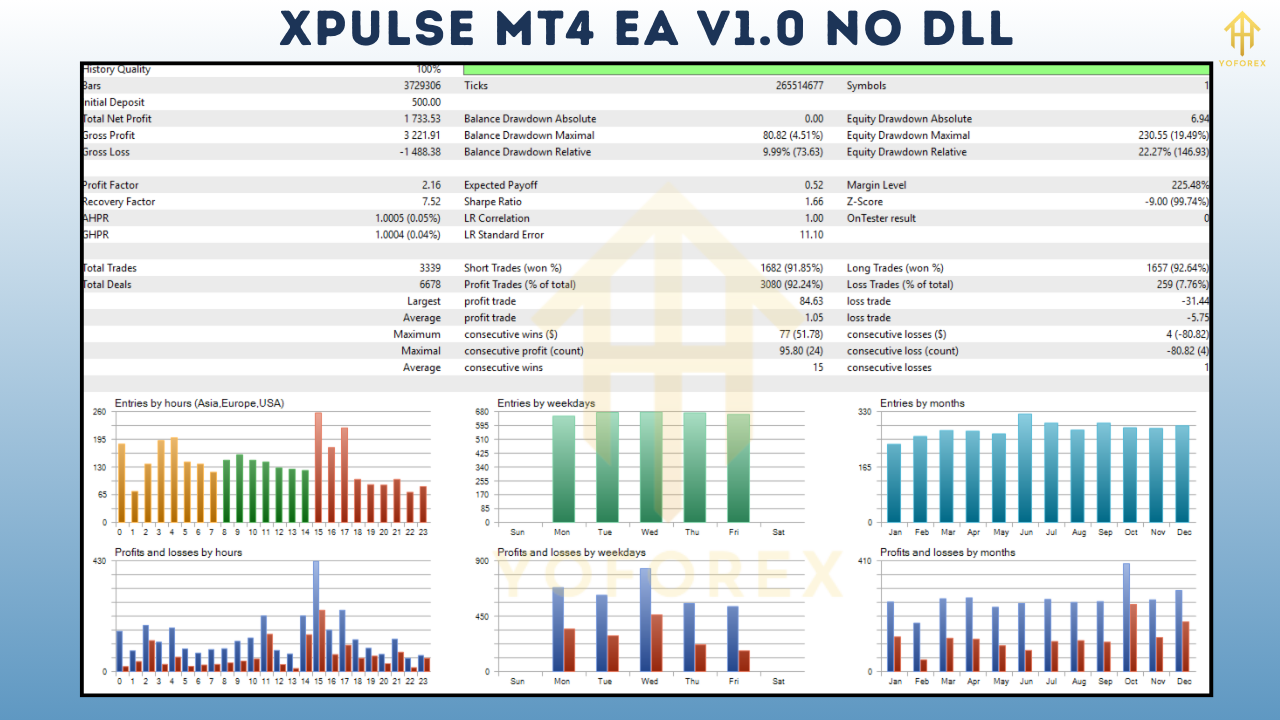
Task: Select maximum consecutive wins value 77 (51.78)
Action: (801, 334)
